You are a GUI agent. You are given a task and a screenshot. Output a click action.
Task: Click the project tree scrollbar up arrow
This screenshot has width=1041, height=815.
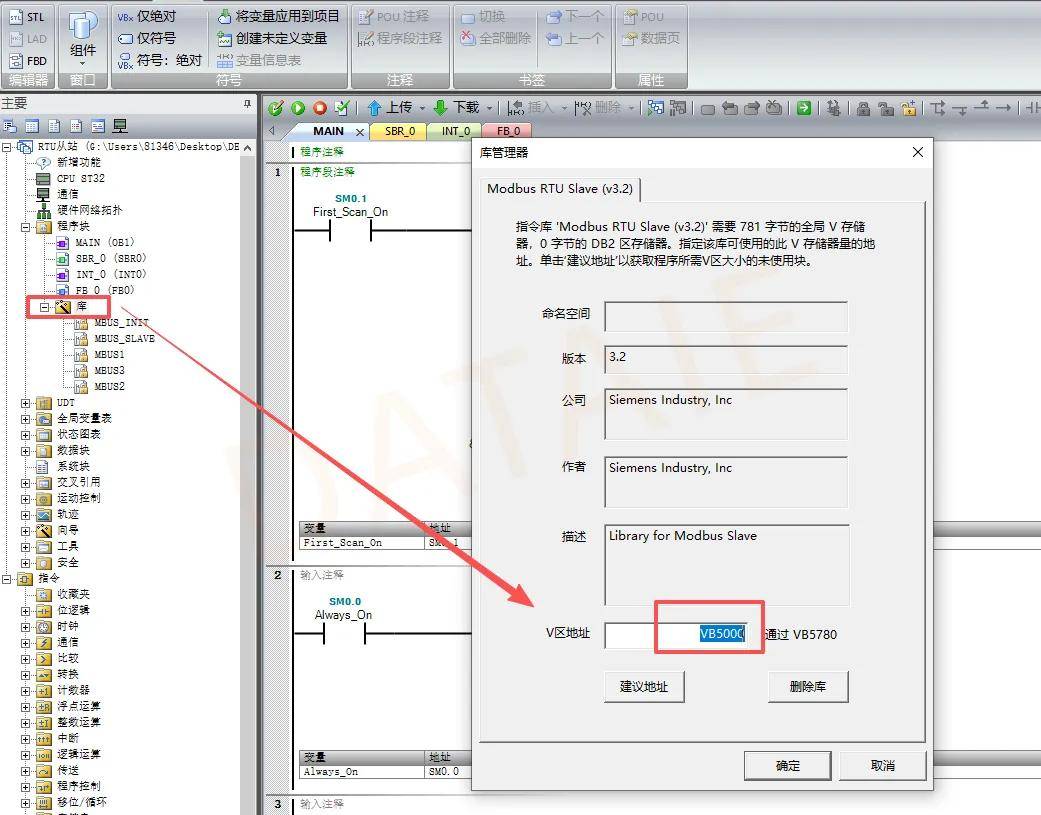[248, 147]
